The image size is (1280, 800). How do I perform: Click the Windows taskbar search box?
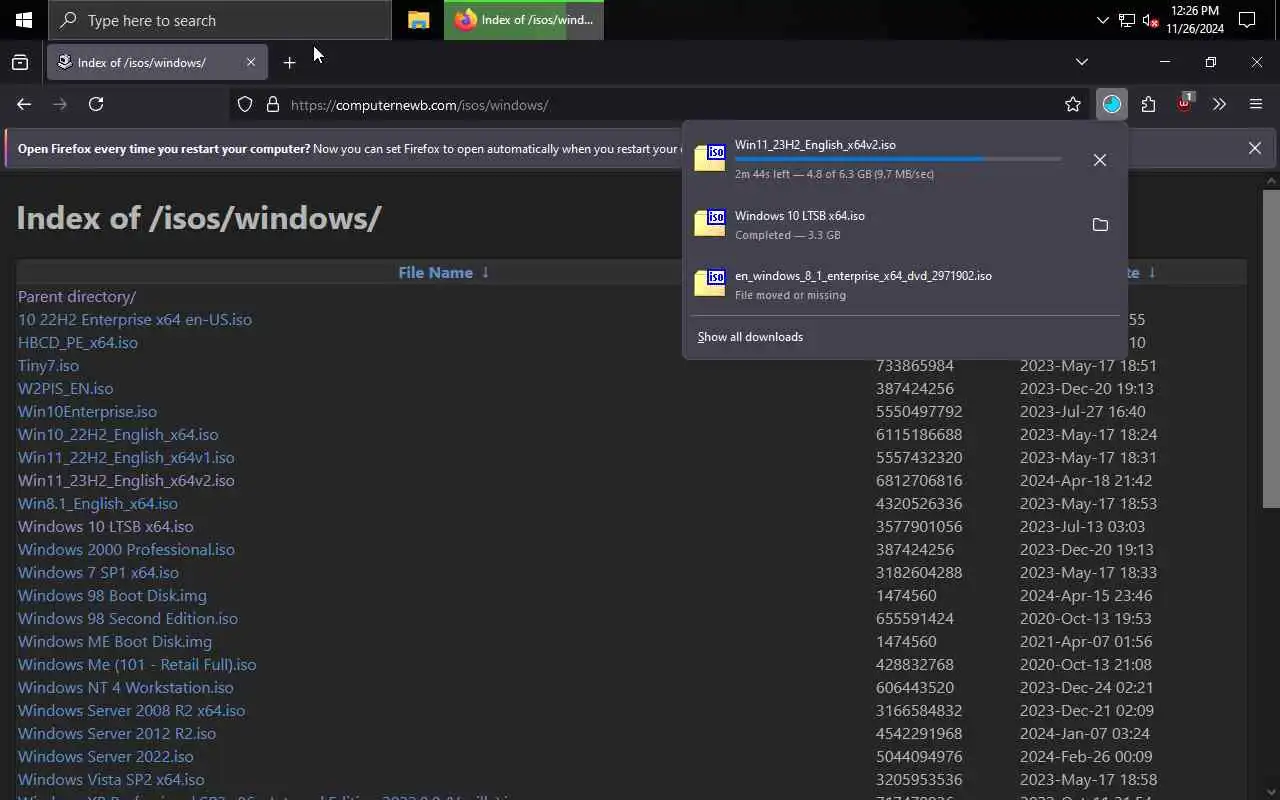point(220,20)
